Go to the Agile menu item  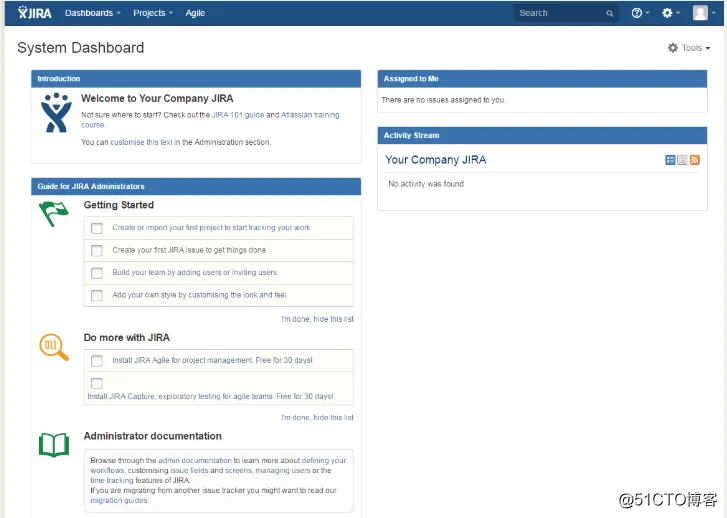pos(195,13)
